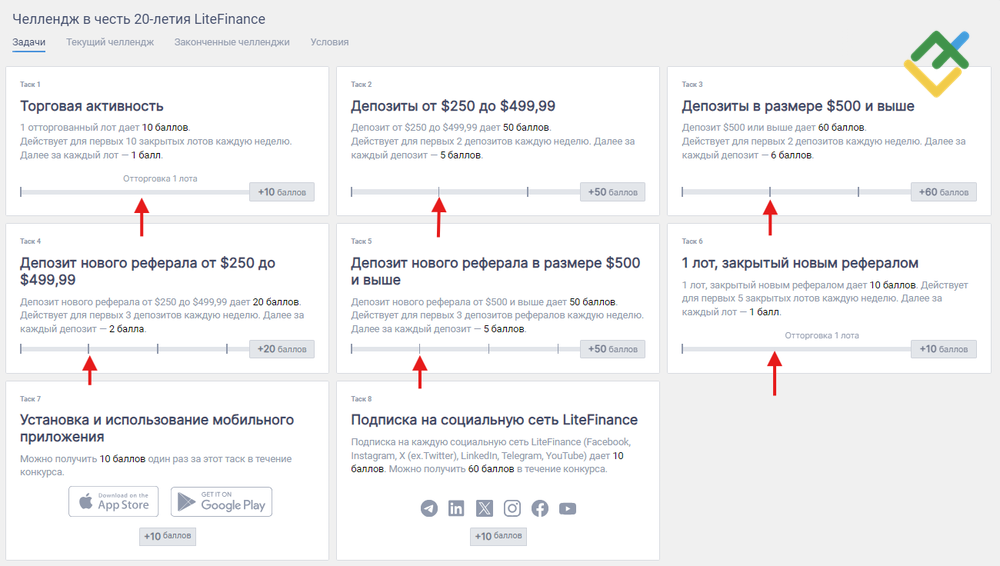This screenshot has width=1000, height=566.
Task: Click the App Store download badge
Action: click(114, 502)
